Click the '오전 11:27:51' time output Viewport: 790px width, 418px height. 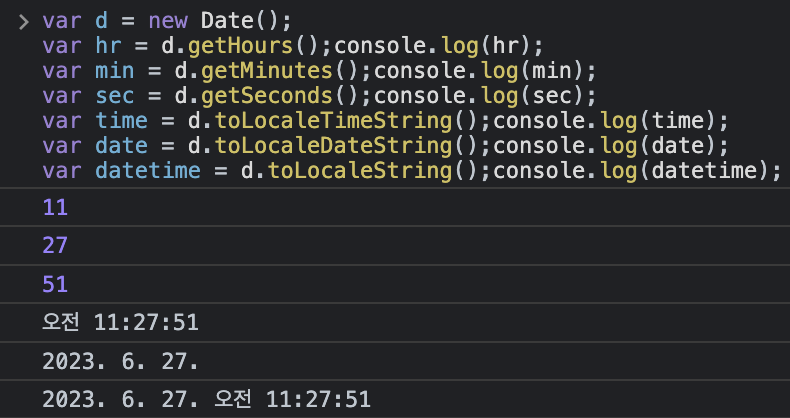pyautogui.click(x=120, y=323)
